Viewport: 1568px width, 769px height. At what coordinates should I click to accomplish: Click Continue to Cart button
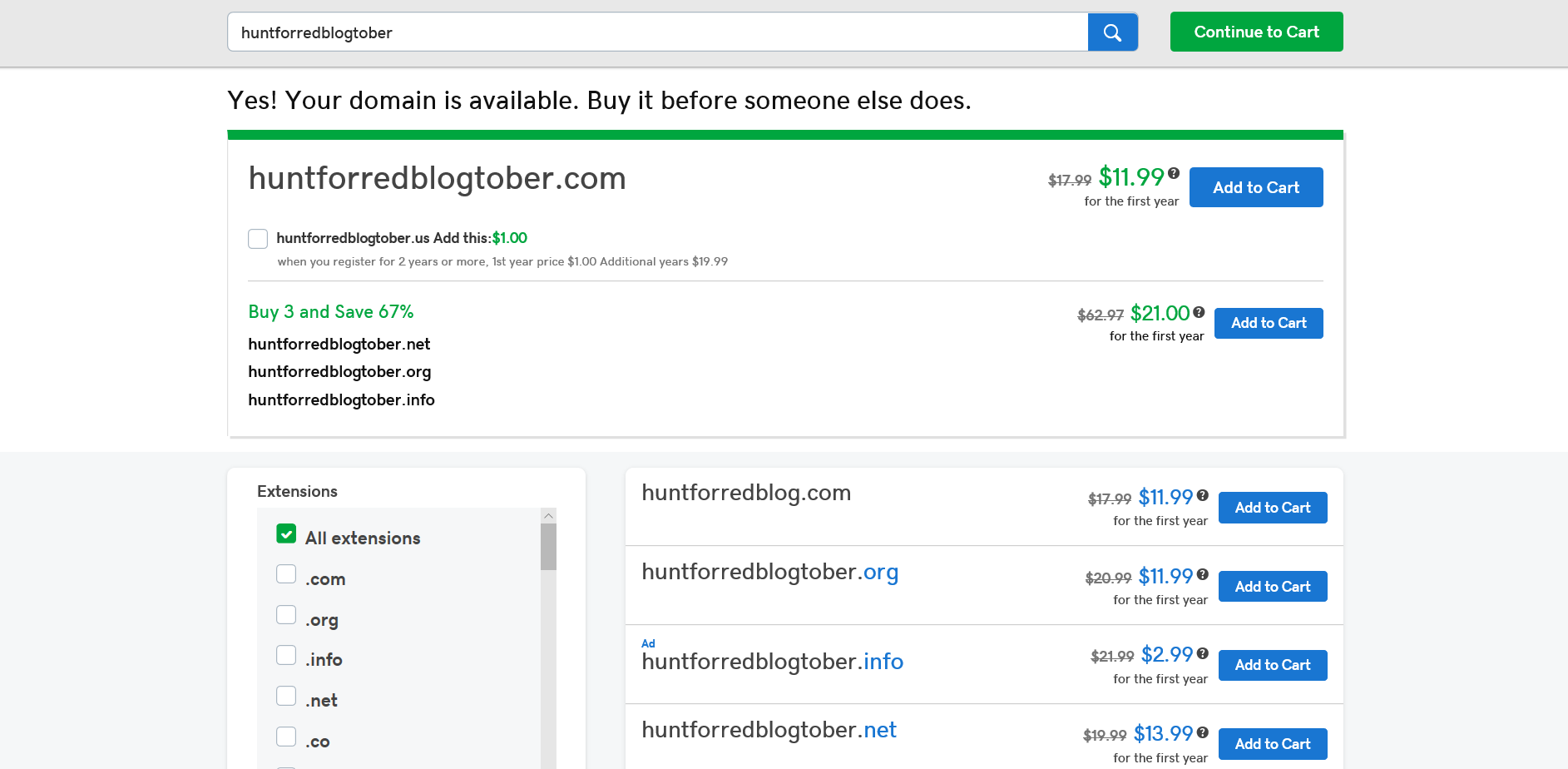[1256, 32]
